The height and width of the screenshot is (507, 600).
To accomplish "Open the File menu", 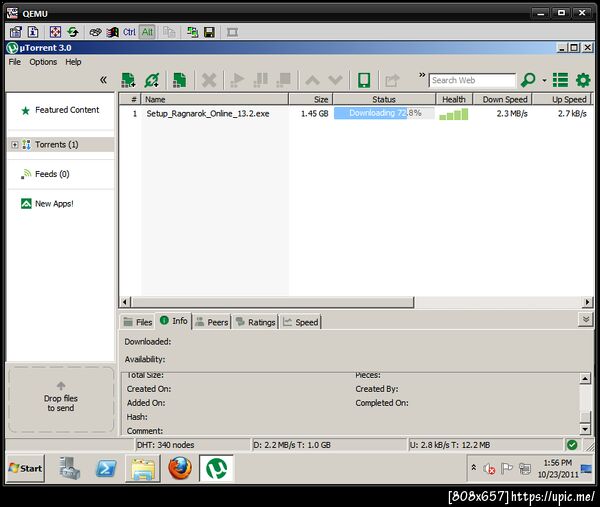I will pyautogui.click(x=15, y=62).
